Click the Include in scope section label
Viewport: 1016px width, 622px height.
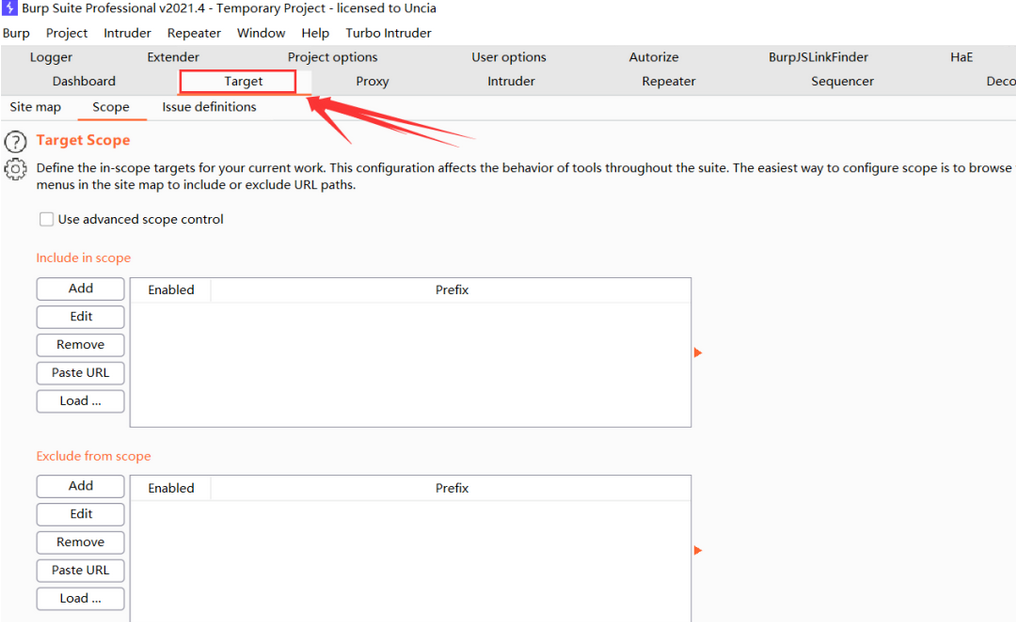pyautogui.click(x=84, y=258)
